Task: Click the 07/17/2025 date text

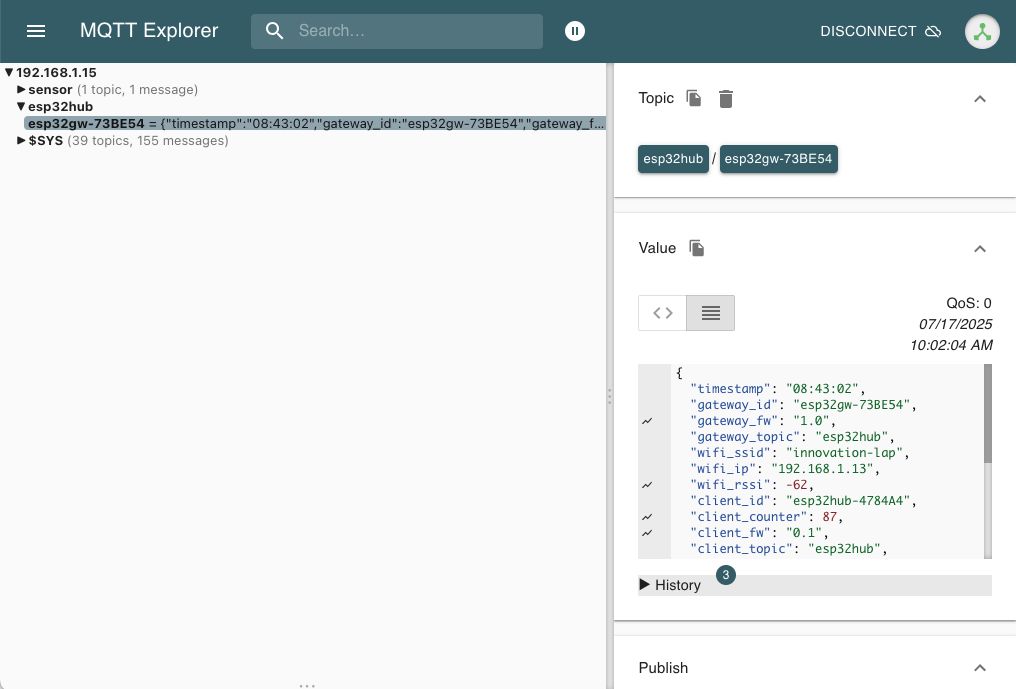Action: [x=955, y=324]
